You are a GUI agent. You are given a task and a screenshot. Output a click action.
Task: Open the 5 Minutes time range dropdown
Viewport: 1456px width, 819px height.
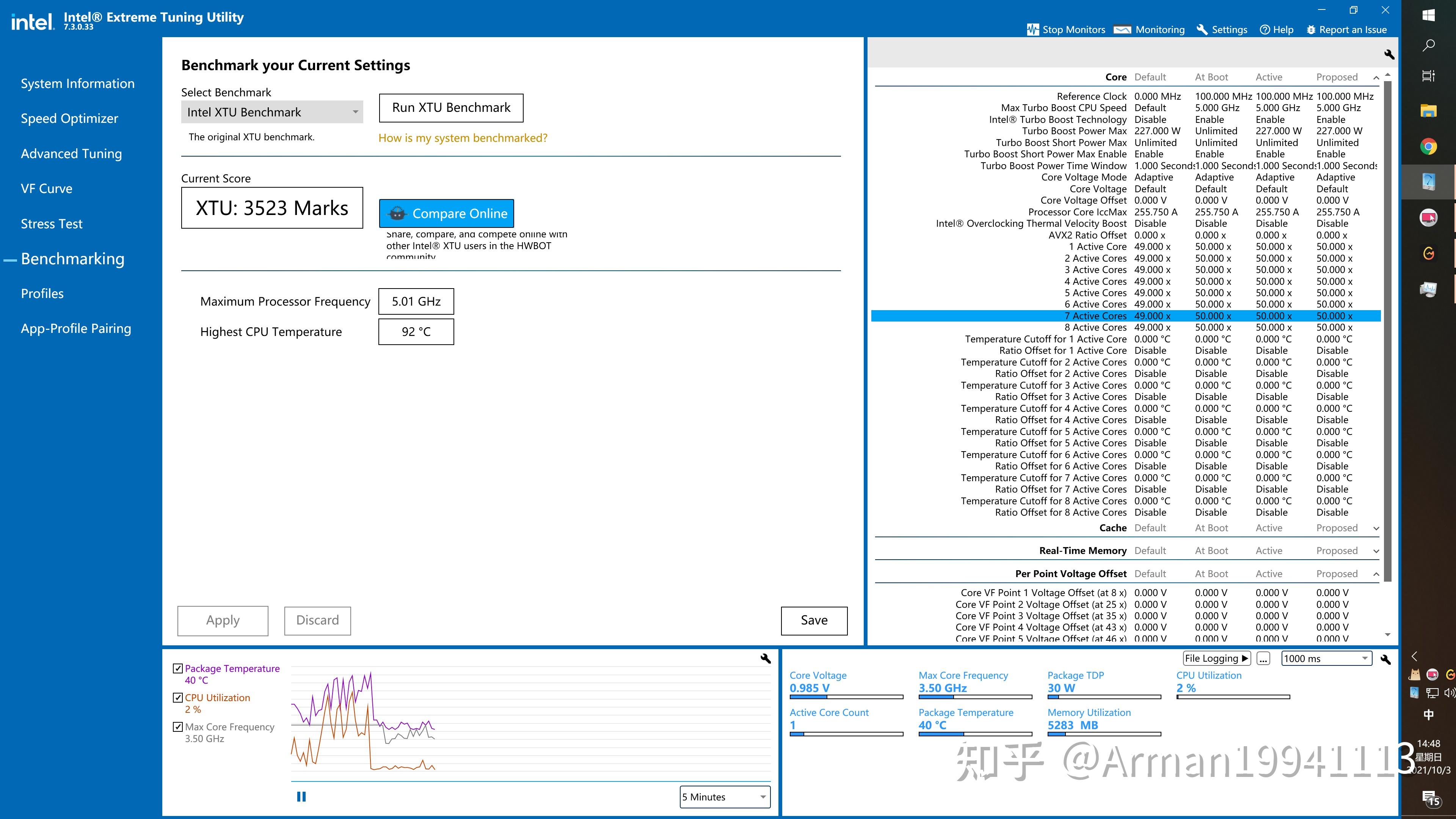pos(725,797)
